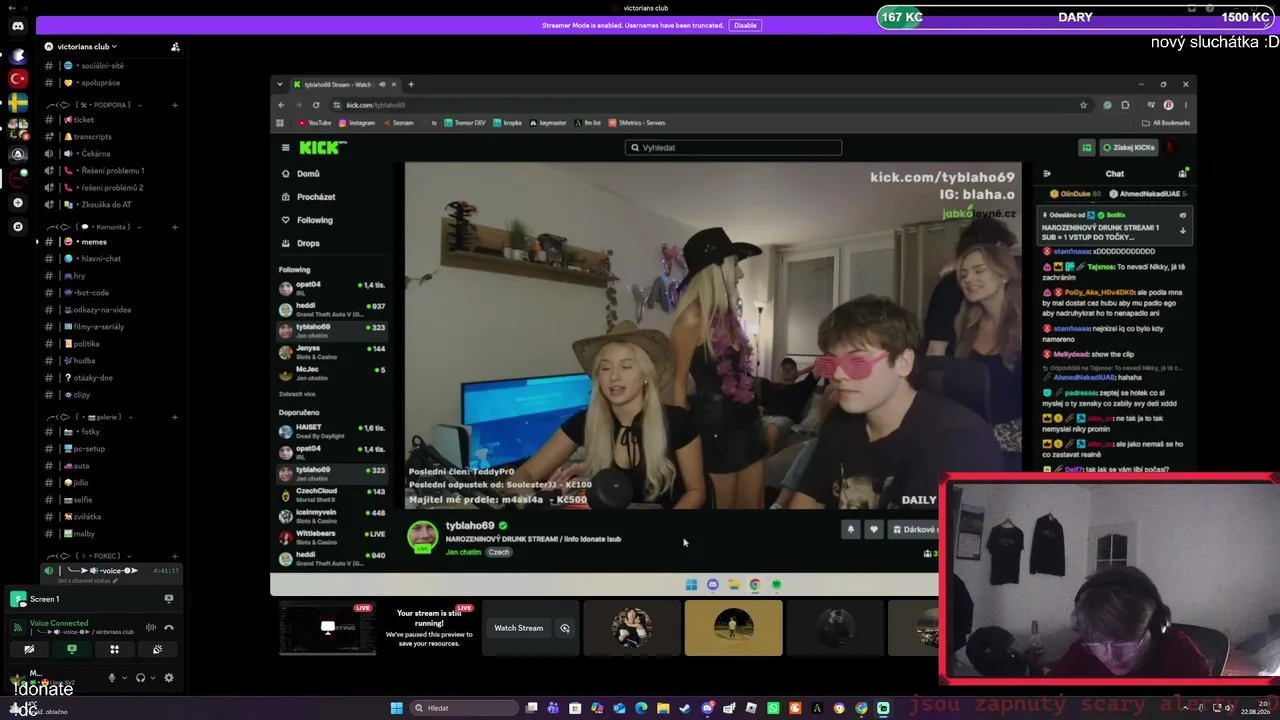This screenshot has width=1280, height=720.
Task: Open the Jenysa channel in the Following list
Action: tap(332, 350)
